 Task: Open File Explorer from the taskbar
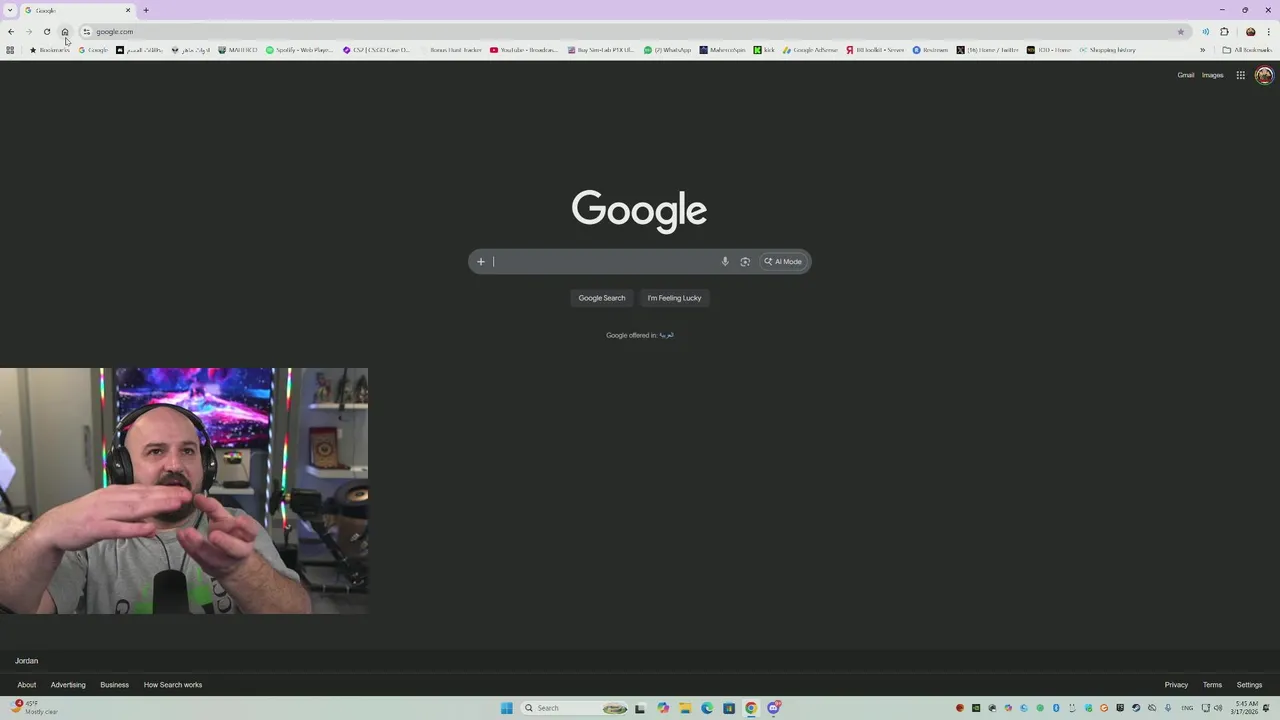coord(685,708)
